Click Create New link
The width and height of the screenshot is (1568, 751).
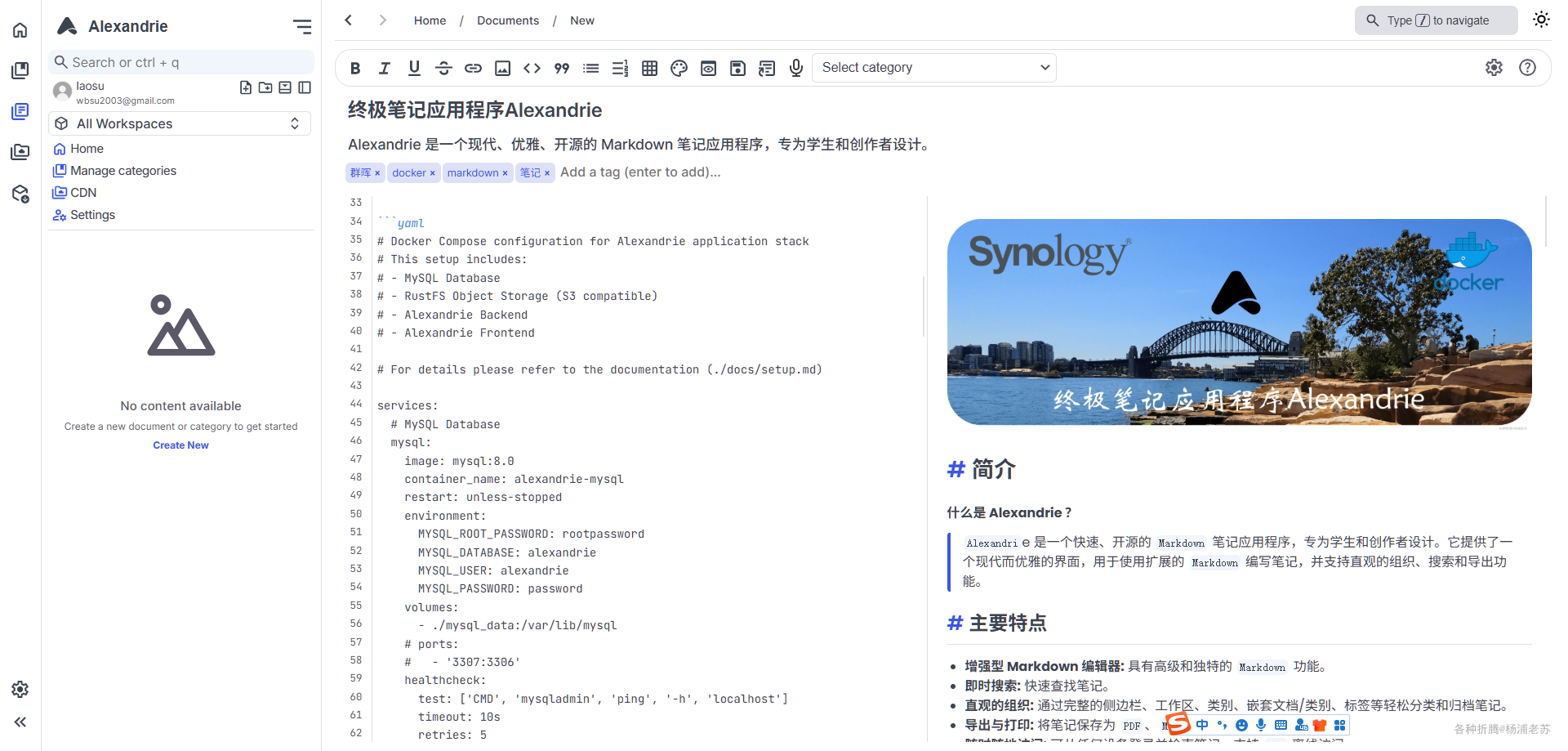coord(181,445)
